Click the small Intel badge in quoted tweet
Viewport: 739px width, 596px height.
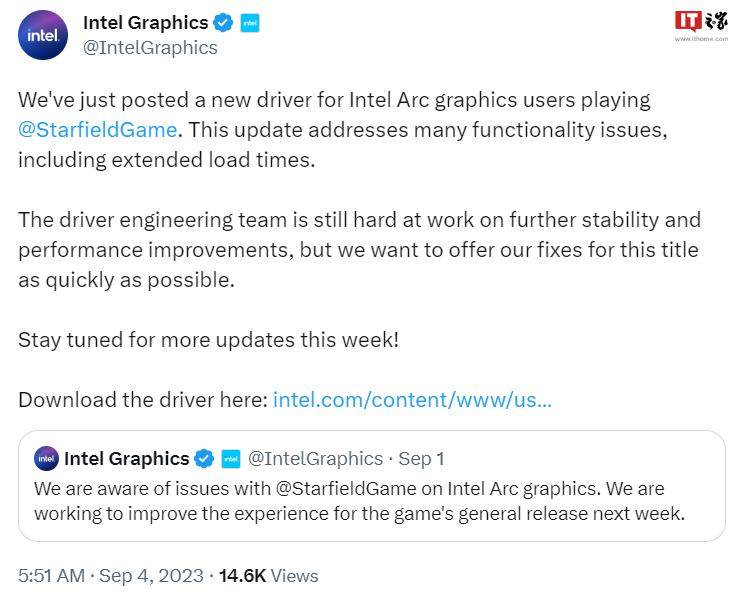click(230, 459)
